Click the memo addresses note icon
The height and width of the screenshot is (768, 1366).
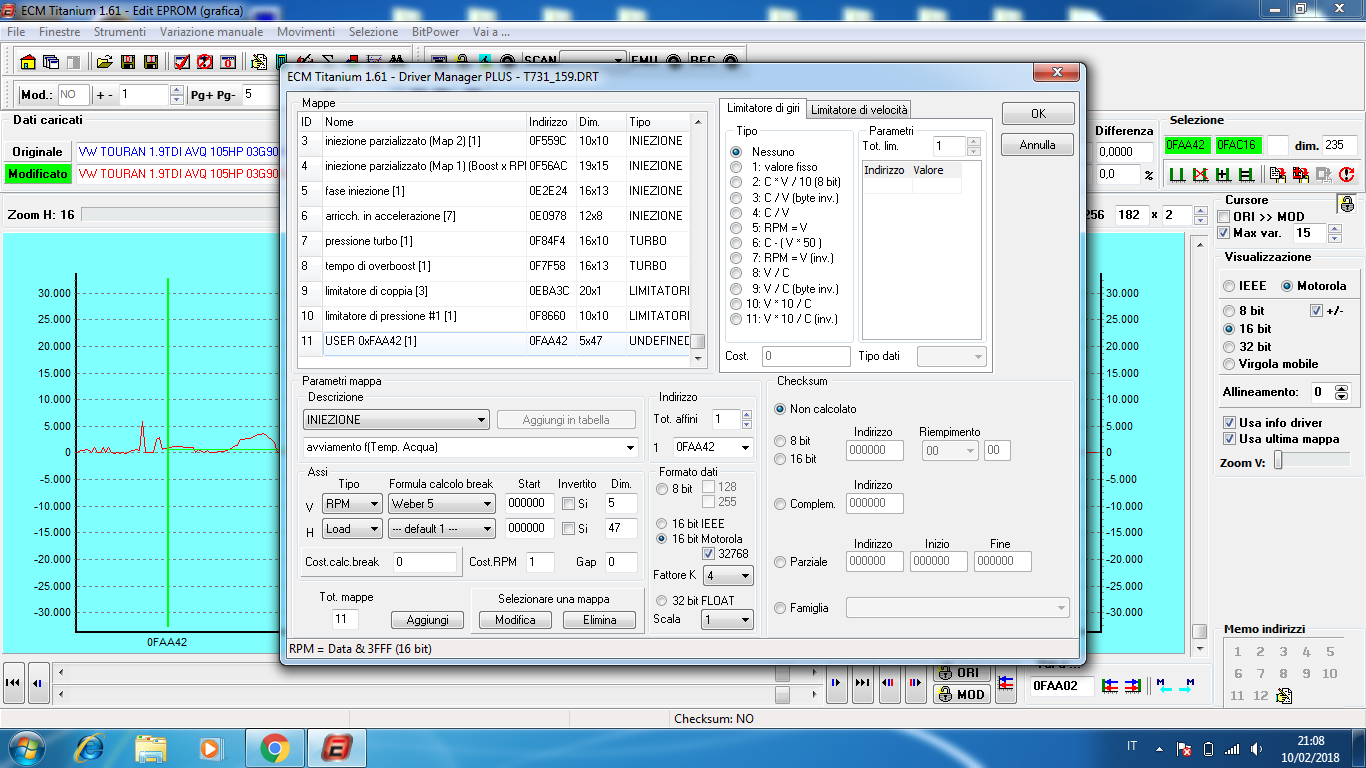[x=1284, y=695]
